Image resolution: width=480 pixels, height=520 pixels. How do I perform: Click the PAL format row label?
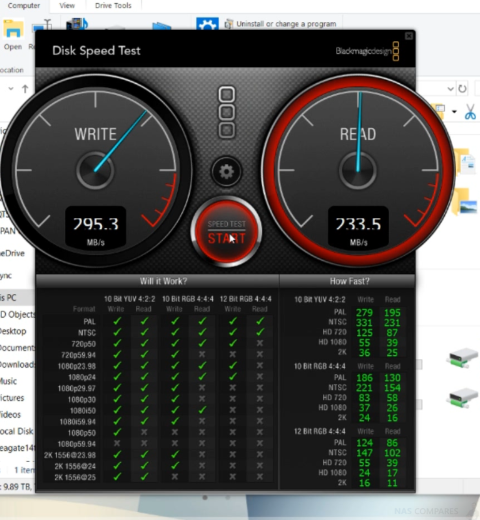[89, 322]
